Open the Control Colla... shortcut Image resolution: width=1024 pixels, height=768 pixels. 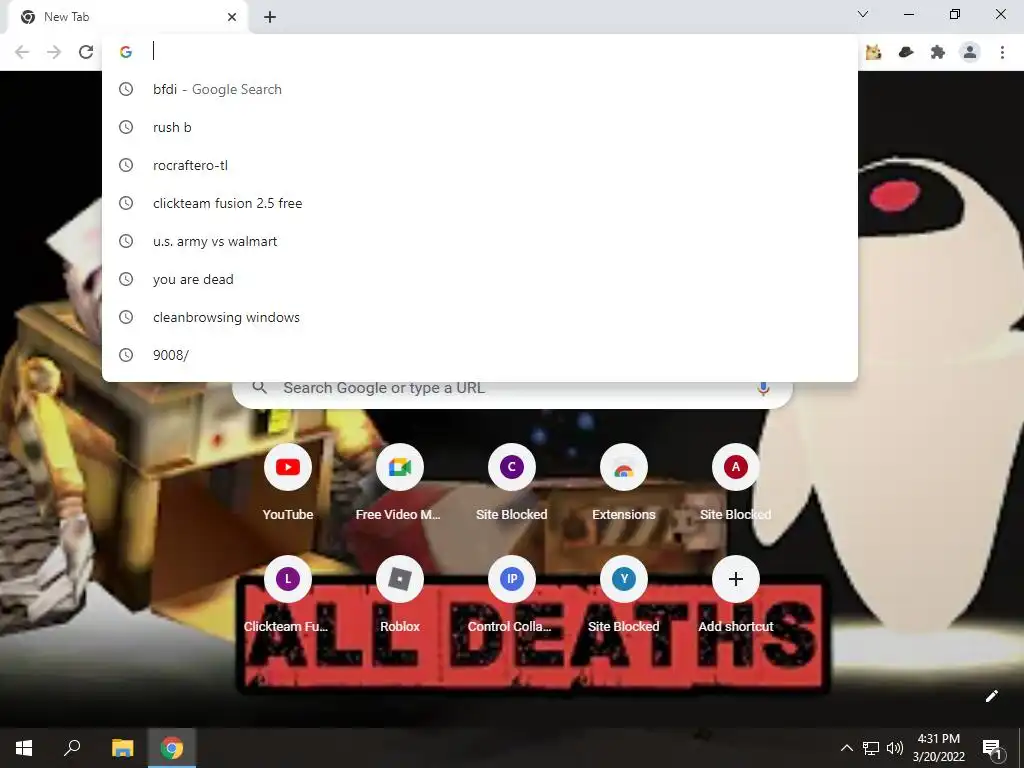click(512, 594)
